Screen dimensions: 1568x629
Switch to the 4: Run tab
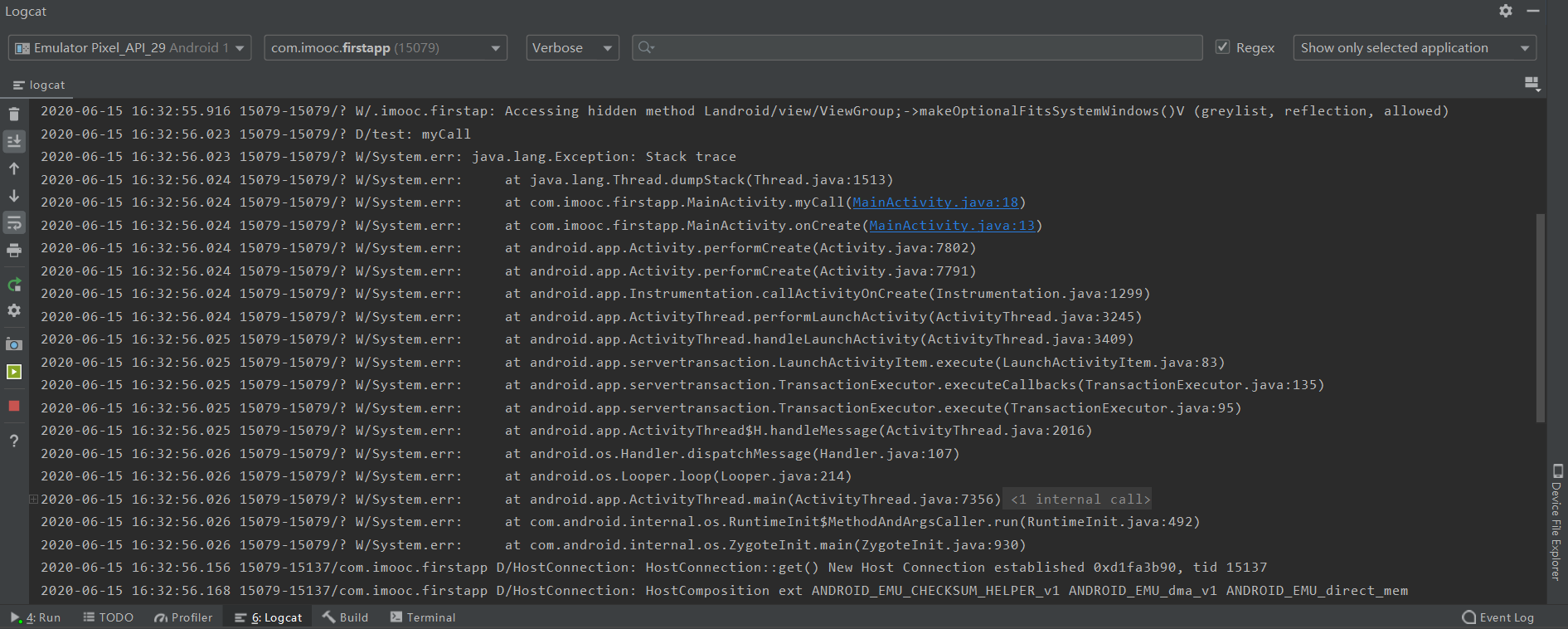click(36, 617)
